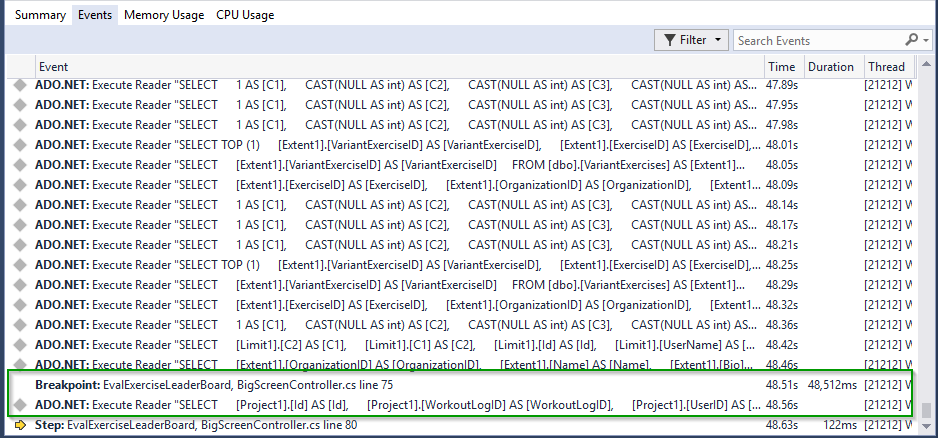Select the Breakpoint EvalExerciseLeaderBoard line 75 event
This screenshot has width=938, height=438.
pos(214,385)
